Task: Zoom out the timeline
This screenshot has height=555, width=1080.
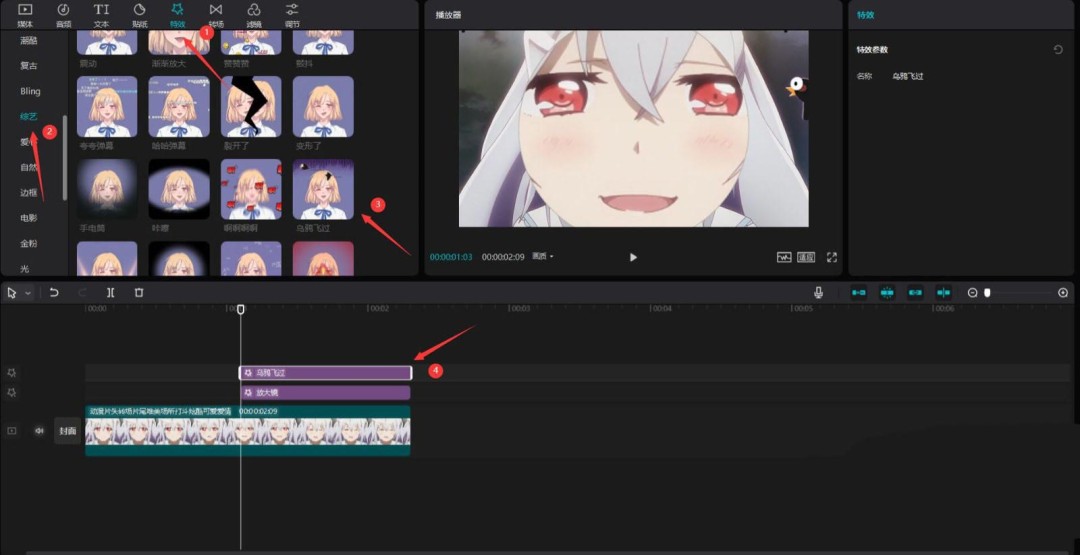Action: coord(973,293)
